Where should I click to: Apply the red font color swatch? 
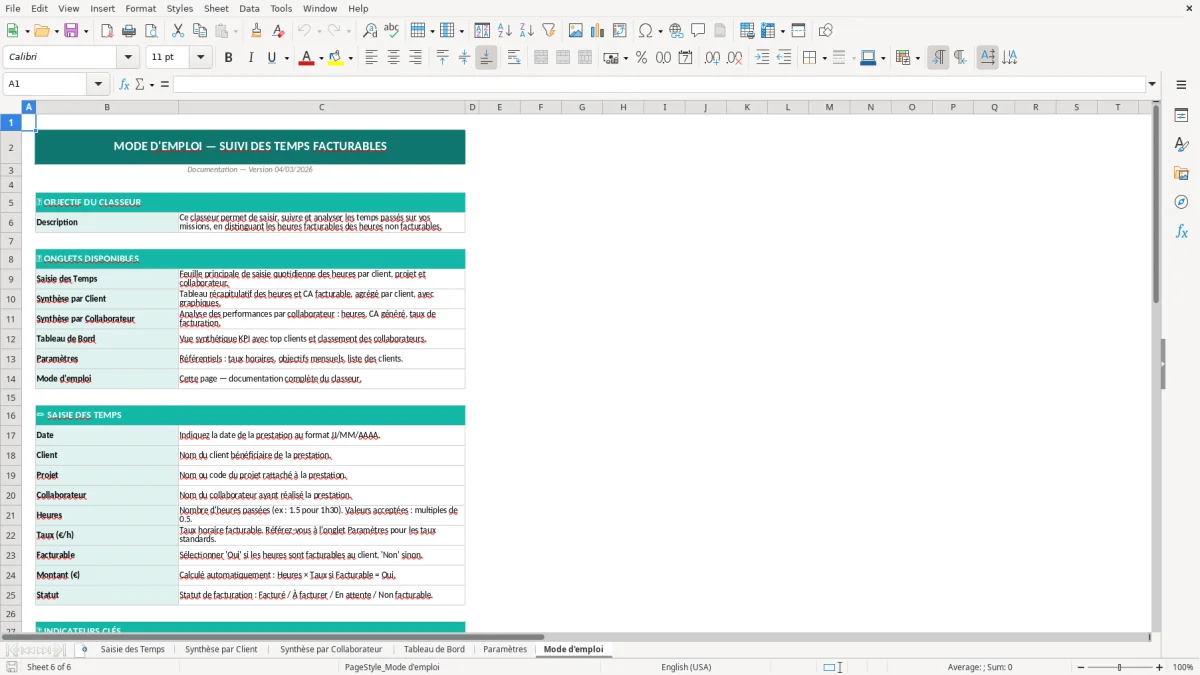pyautogui.click(x=305, y=58)
